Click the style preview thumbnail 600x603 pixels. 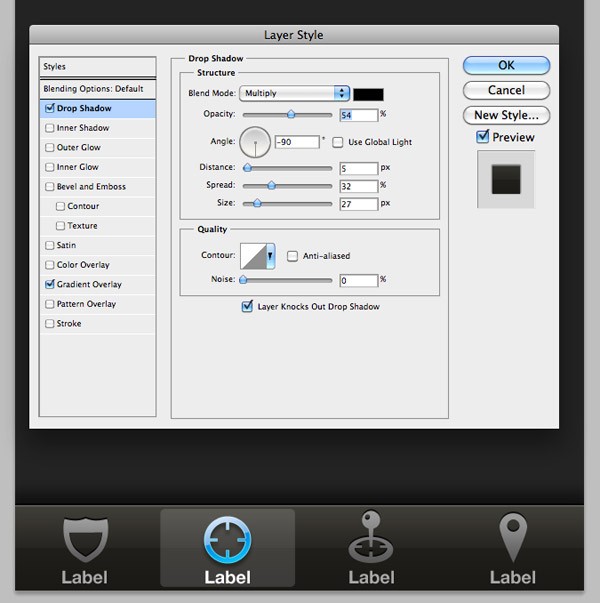coord(506,179)
